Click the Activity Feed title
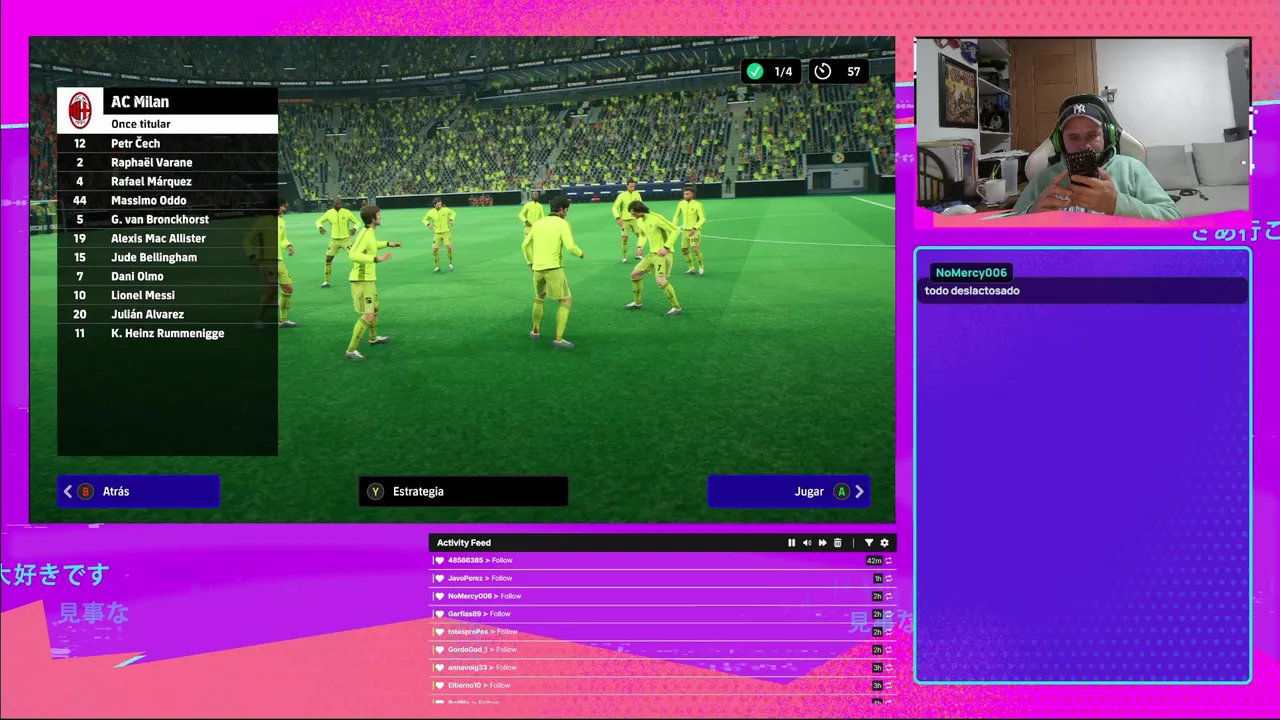Image resolution: width=1280 pixels, height=720 pixels. 464,543
